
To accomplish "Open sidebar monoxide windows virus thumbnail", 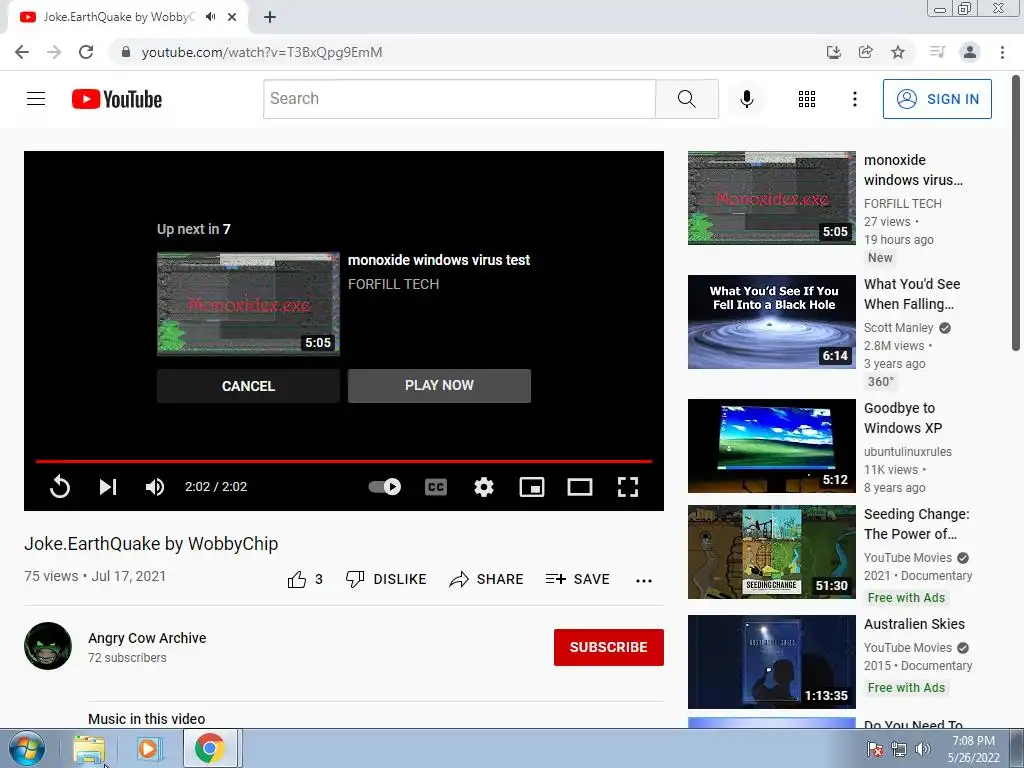I will click(771, 198).
